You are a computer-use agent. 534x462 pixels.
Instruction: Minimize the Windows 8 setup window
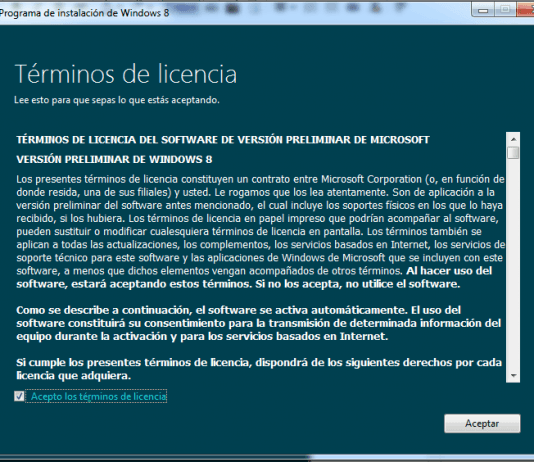click(482, 10)
